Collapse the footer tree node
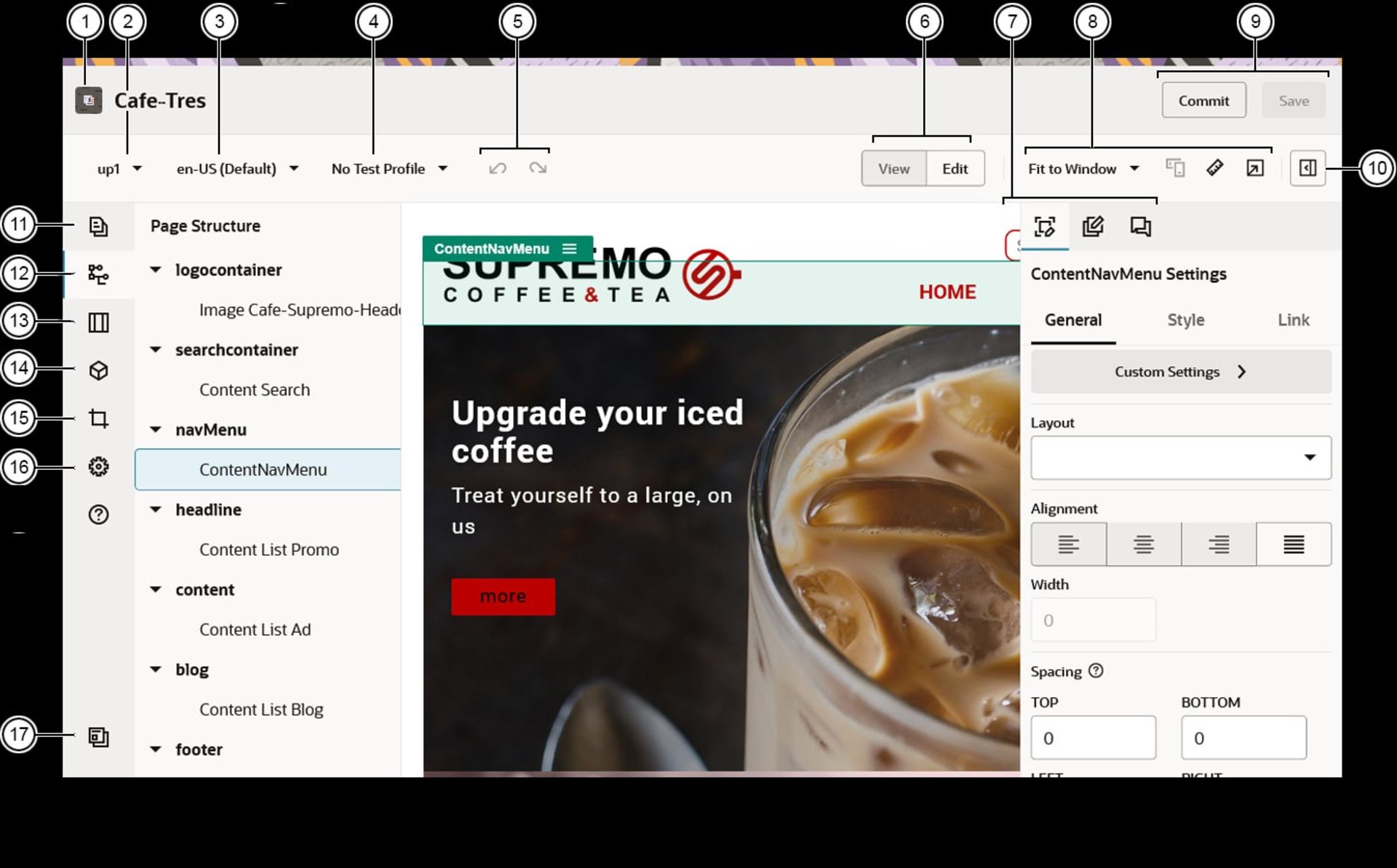The width and height of the screenshot is (1397, 868). pyautogui.click(x=155, y=749)
